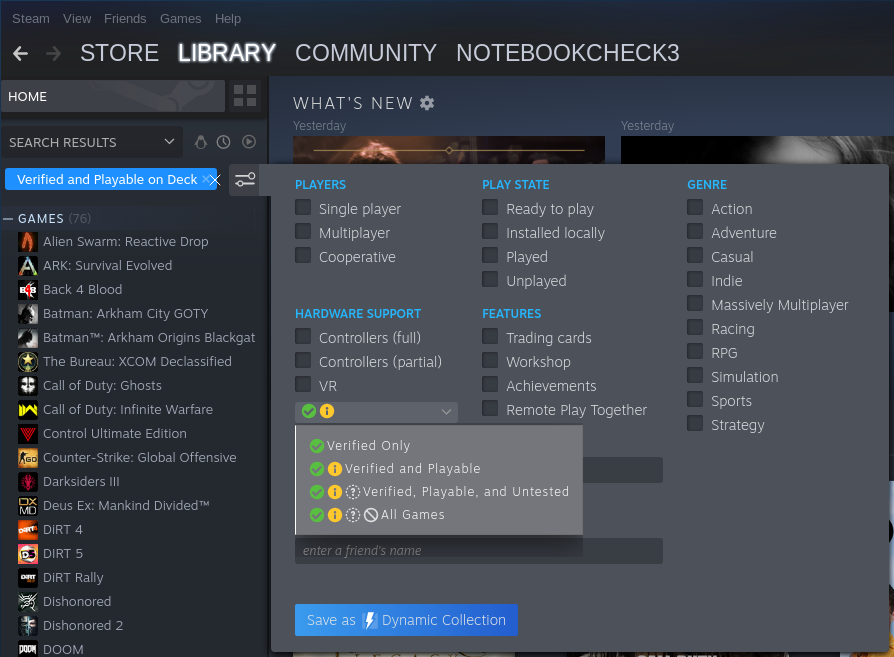Toggle the advanced filters slider icon
894x657 pixels.
(x=245, y=180)
